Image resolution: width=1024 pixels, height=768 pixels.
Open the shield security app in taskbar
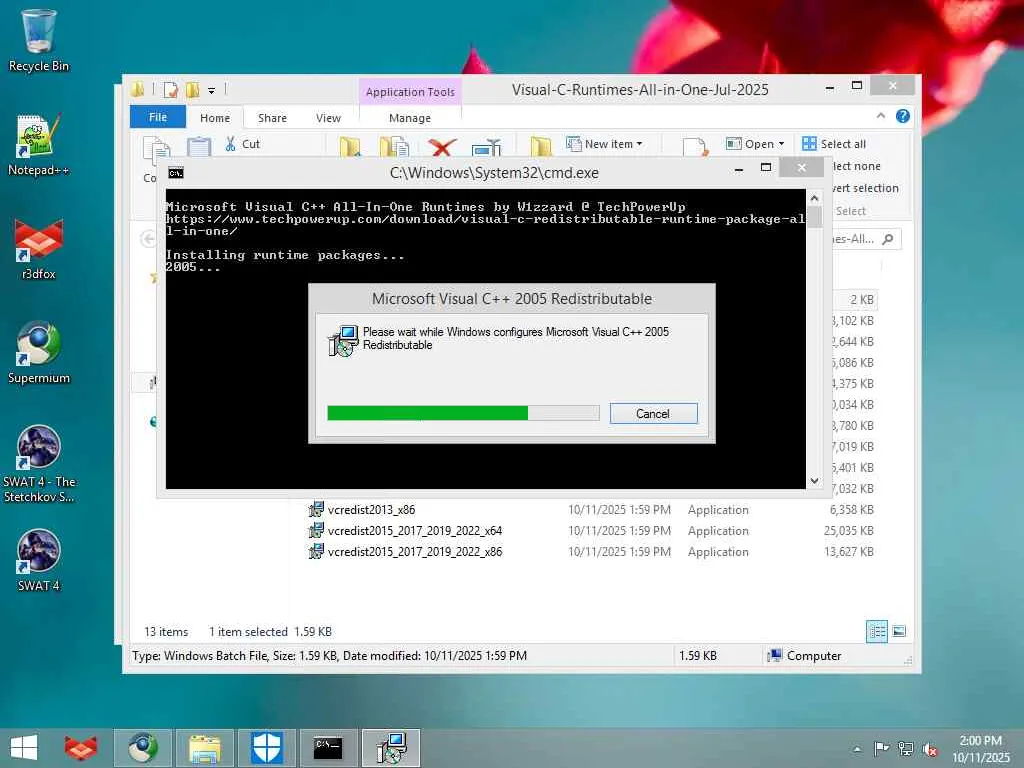(266, 748)
